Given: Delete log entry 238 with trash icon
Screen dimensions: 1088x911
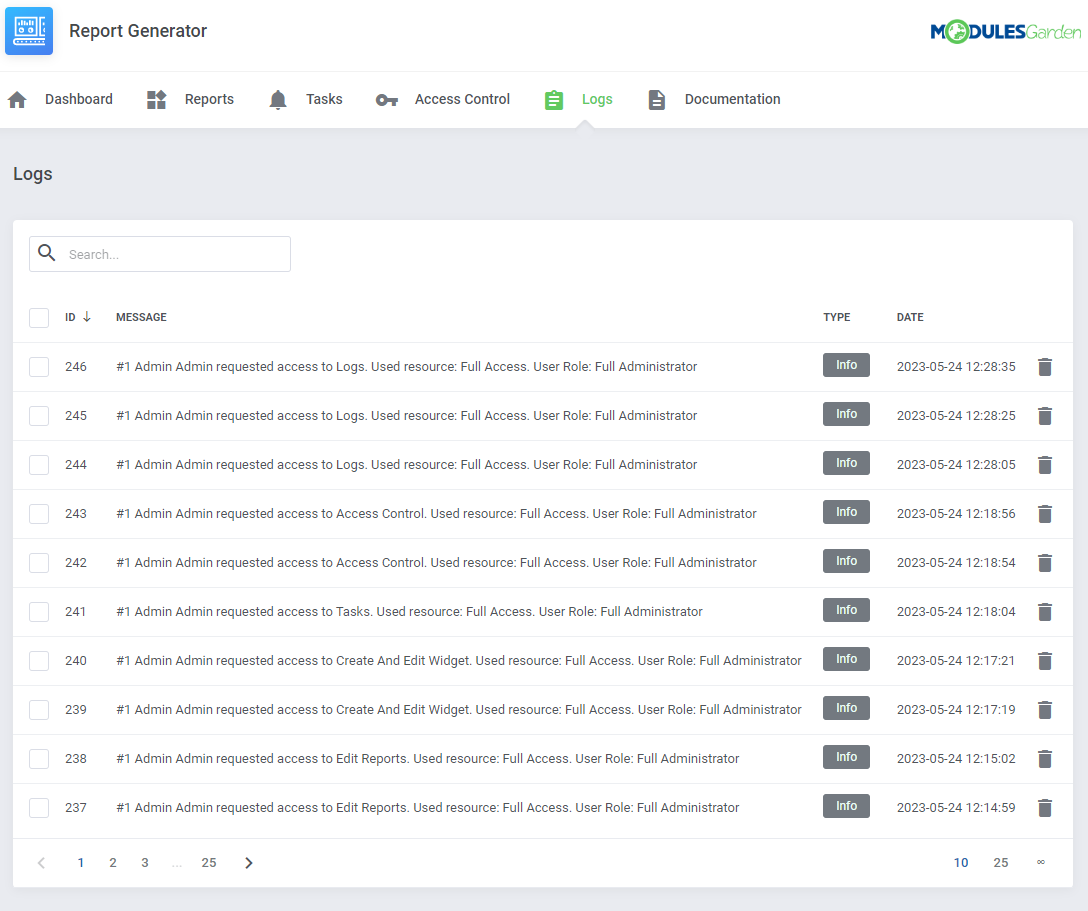Looking at the screenshot, I should (x=1045, y=759).
